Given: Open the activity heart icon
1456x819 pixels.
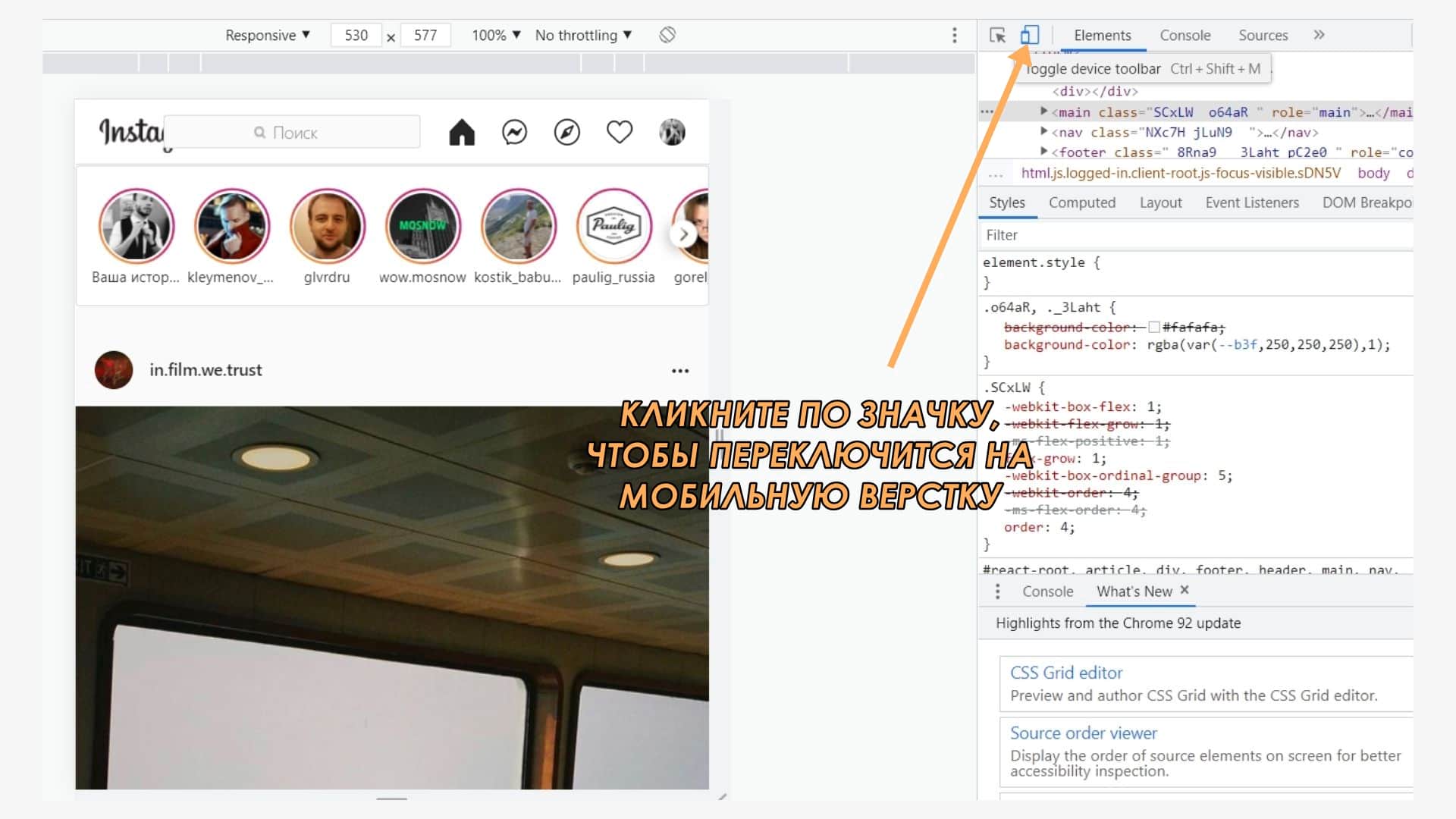Looking at the screenshot, I should (619, 133).
